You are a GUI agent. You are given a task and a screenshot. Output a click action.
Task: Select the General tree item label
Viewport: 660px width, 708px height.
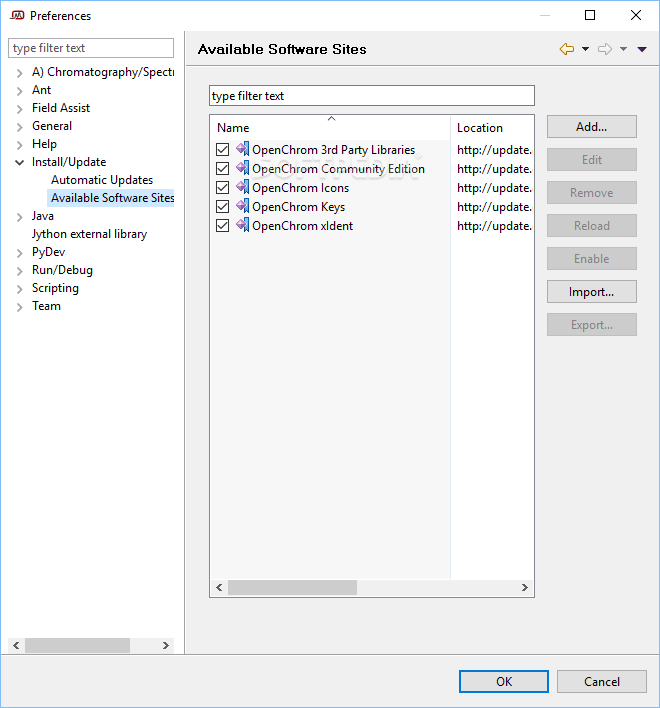[52, 126]
